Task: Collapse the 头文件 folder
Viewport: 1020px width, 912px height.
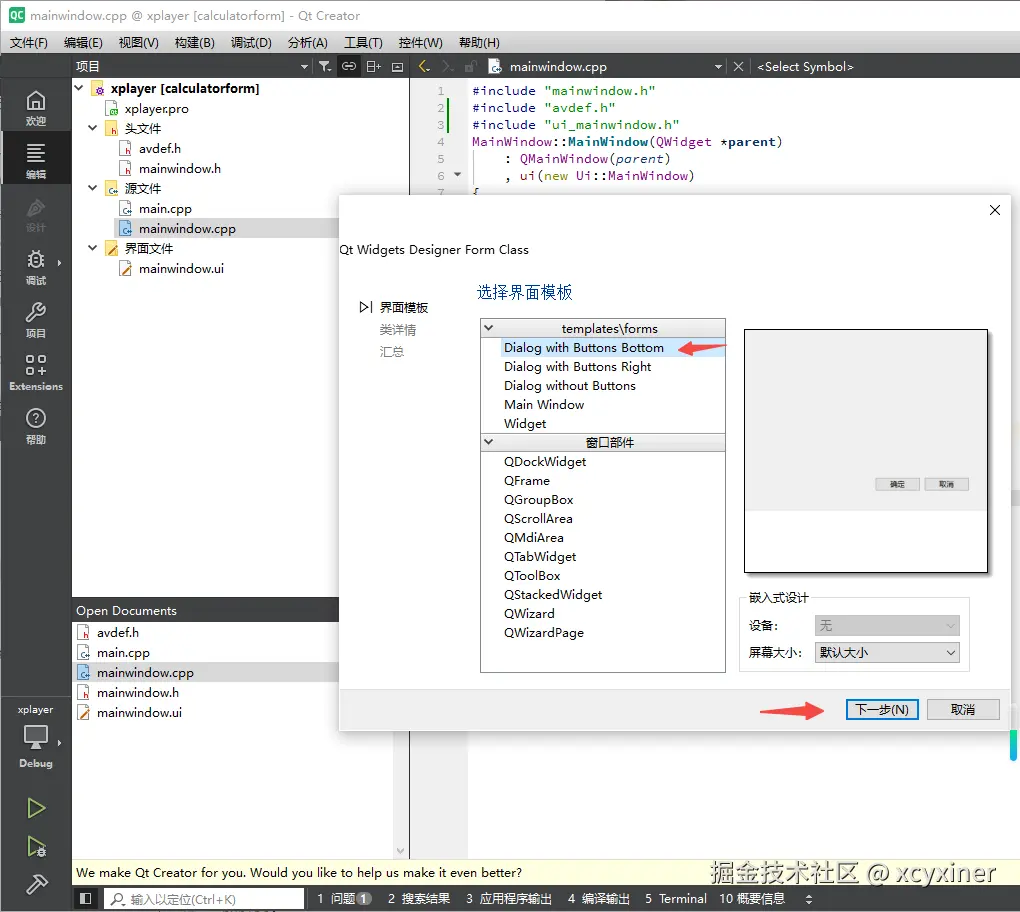Action: click(x=93, y=128)
